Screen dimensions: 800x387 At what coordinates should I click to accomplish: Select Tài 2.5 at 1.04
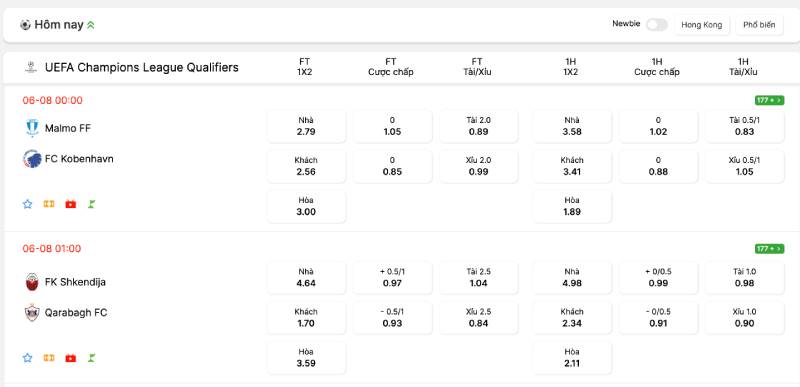(x=479, y=278)
